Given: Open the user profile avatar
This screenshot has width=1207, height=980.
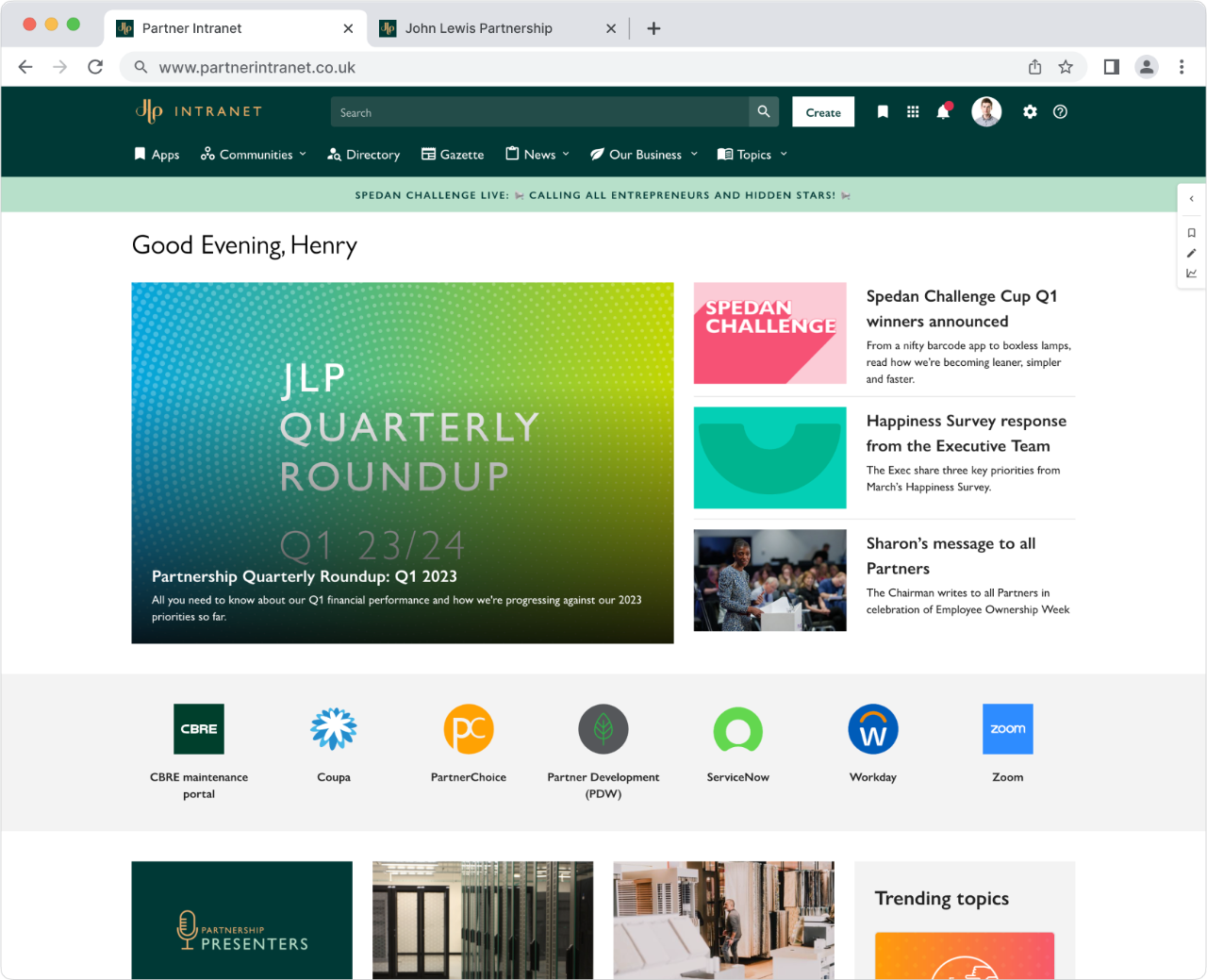Looking at the screenshot, I should click(986, 111).
